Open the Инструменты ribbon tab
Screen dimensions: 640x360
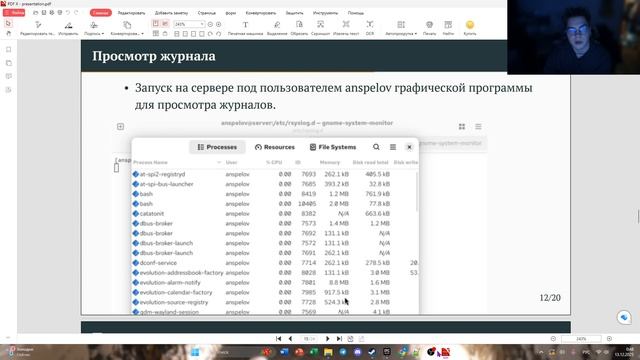[325, 13]
